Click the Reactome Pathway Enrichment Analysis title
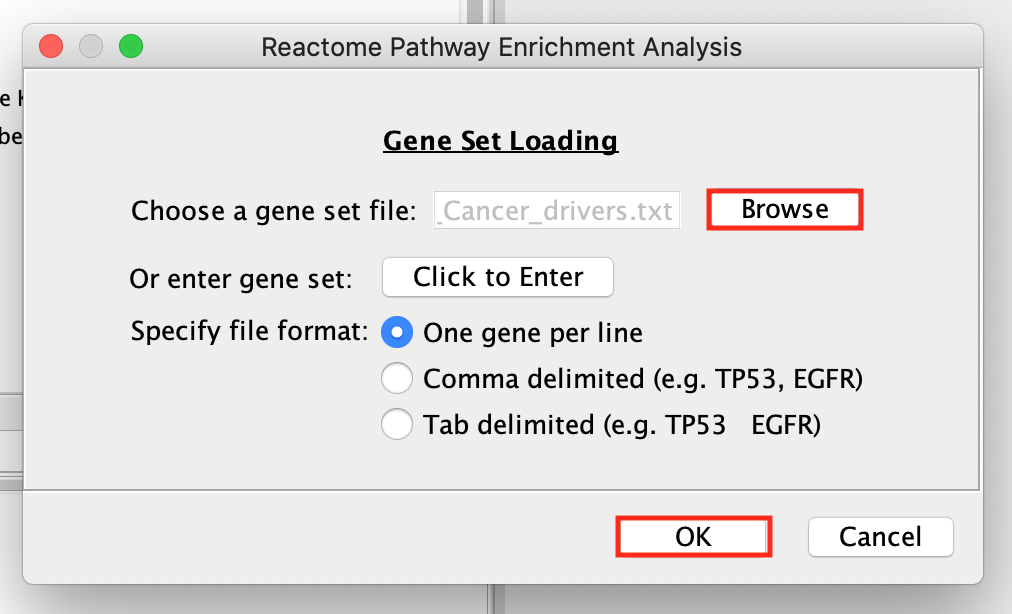 tap(501, 46)
